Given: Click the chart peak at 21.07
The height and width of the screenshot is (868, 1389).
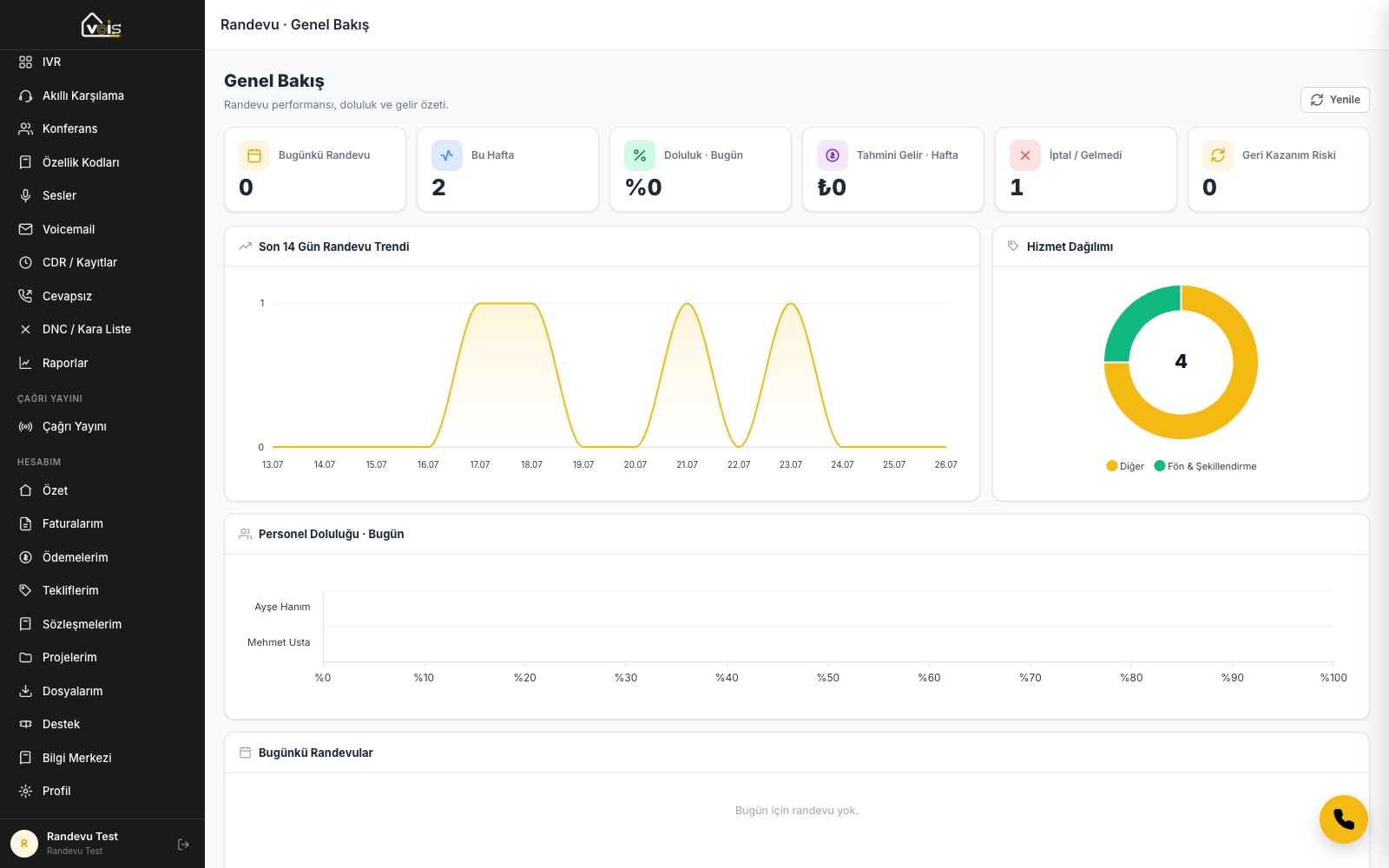Looking at the screenshot, I should [x=687, y=304].
